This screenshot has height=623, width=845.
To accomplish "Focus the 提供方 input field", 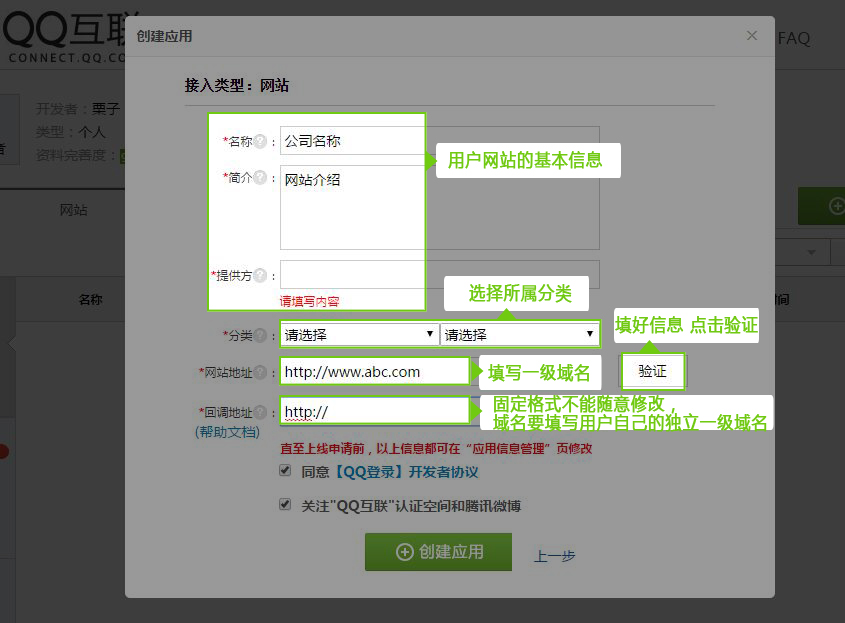I will (440, 275).
